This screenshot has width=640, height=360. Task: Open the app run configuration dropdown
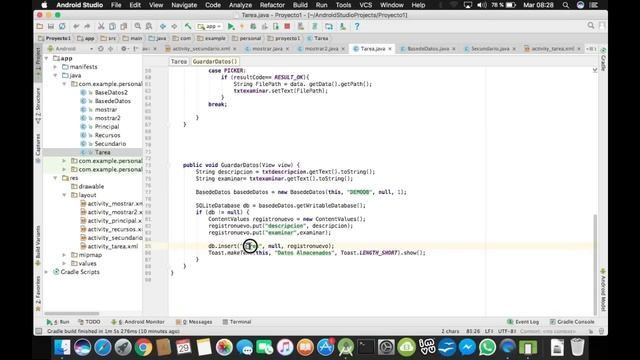(x=210, y=27)
